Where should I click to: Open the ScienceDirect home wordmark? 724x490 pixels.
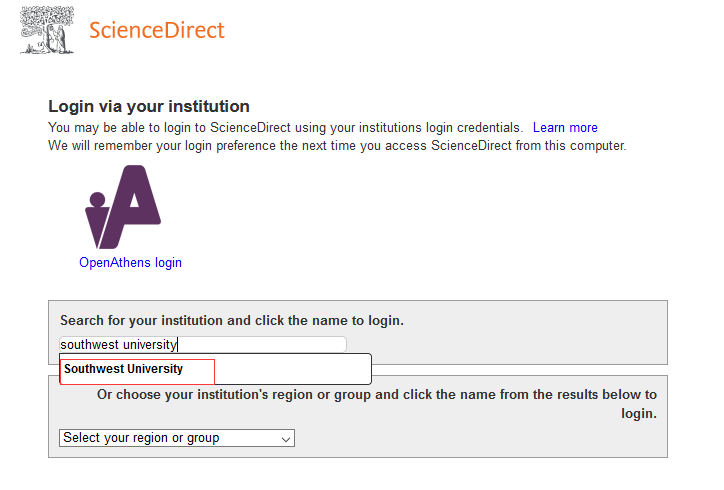point(157,30)
